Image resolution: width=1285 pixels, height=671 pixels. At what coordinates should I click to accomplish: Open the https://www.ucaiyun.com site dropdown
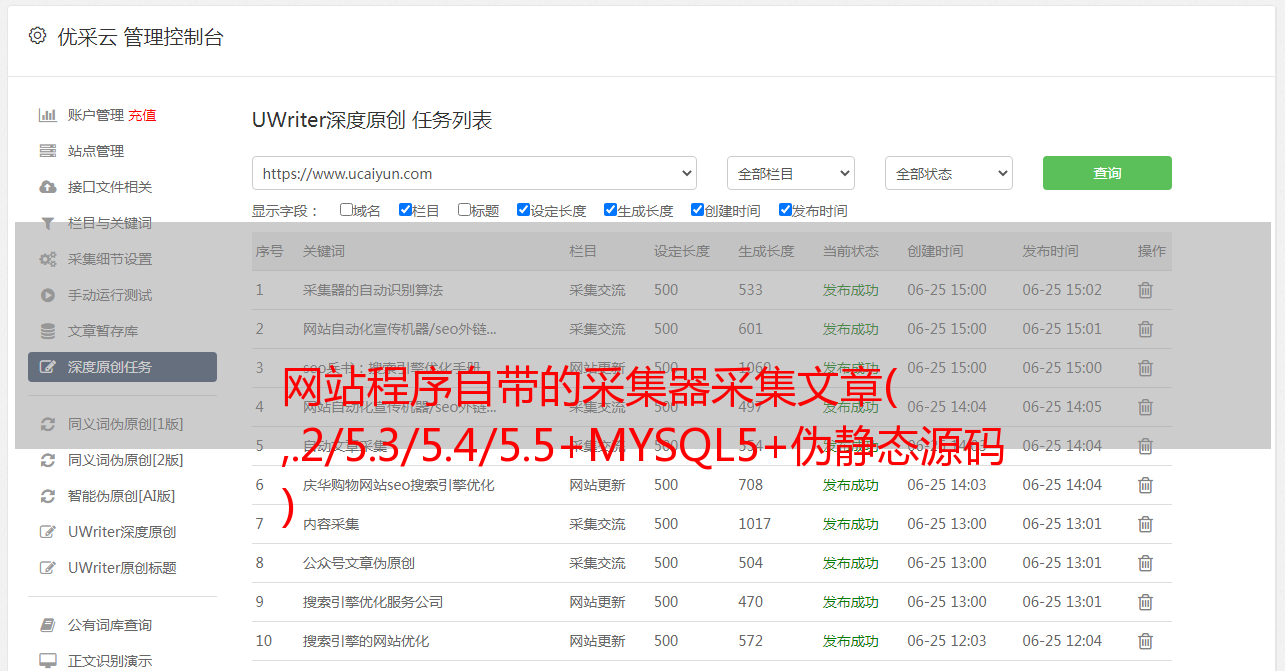click(474, 173)
